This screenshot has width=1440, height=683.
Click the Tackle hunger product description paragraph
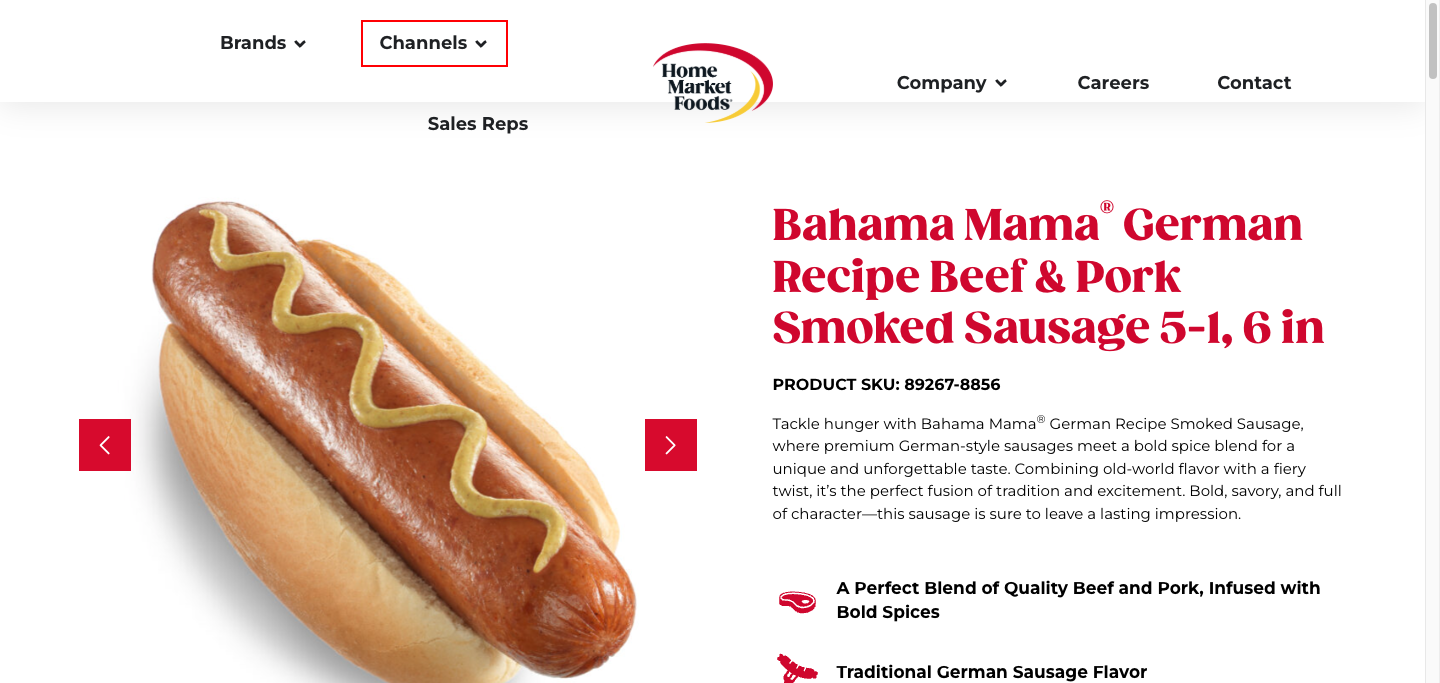[x=1057, y=468]
